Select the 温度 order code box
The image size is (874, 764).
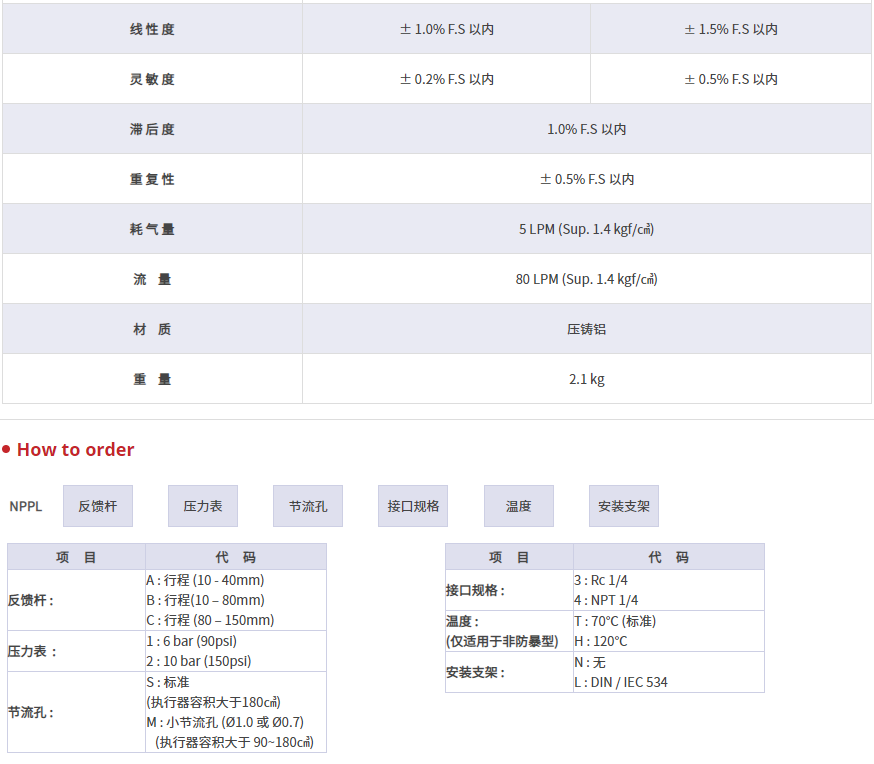518,506
